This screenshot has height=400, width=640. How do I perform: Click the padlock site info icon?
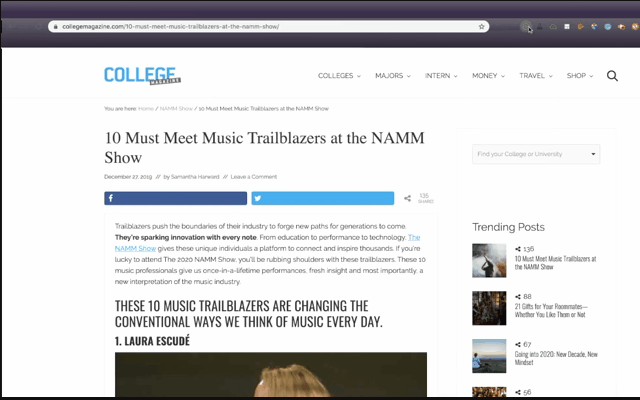(x=56, y=27)
